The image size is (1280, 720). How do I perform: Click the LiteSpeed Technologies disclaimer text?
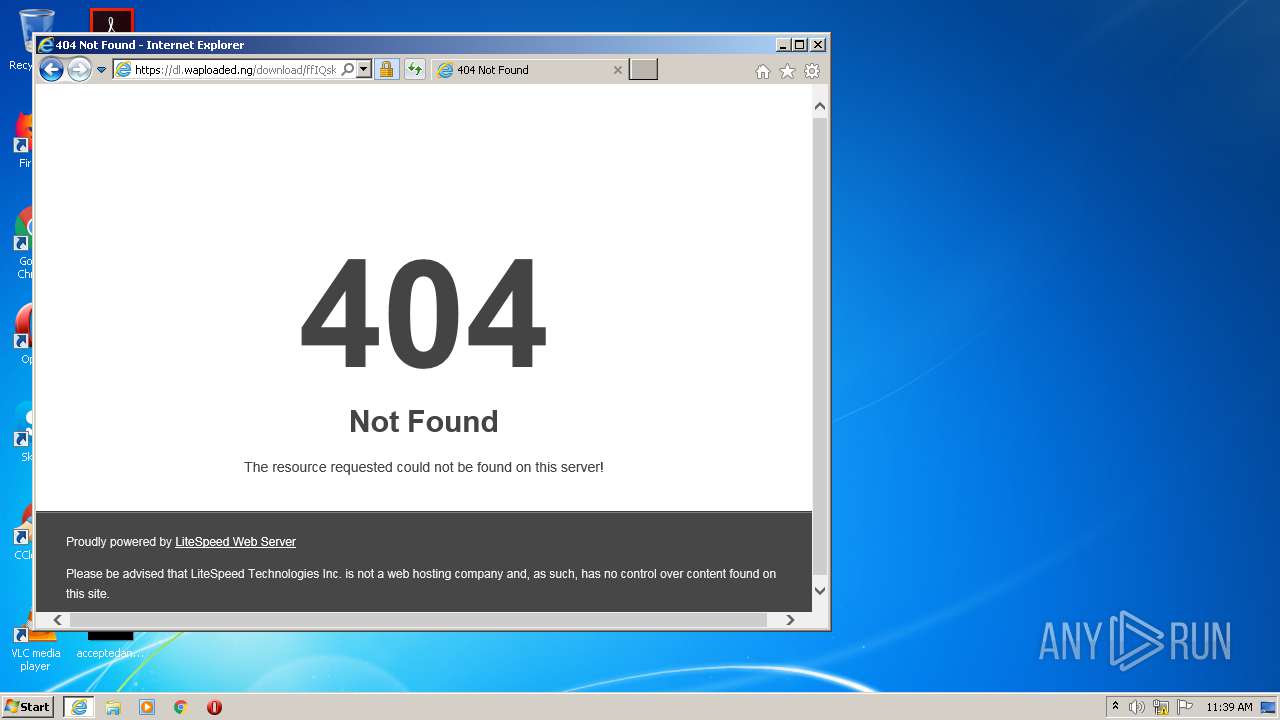click(421, 584)
